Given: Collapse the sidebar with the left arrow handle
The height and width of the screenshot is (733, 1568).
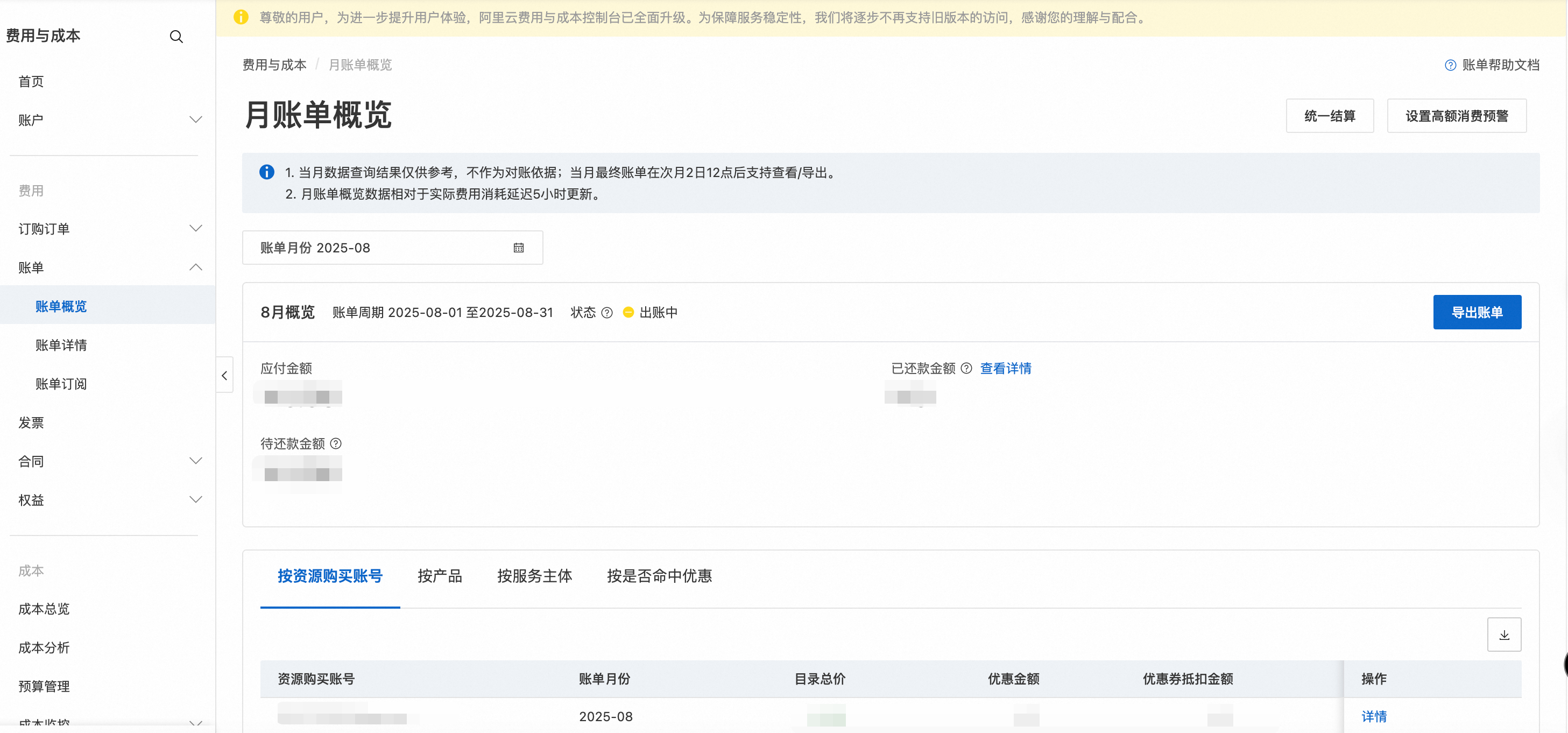Looking at the screenshot, I should click(224, 376).
